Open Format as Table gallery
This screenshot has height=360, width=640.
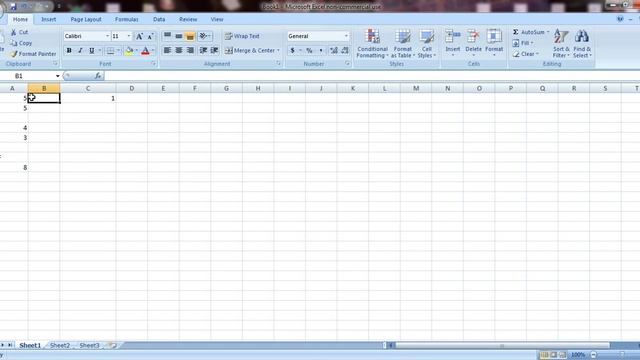[402, 43]
